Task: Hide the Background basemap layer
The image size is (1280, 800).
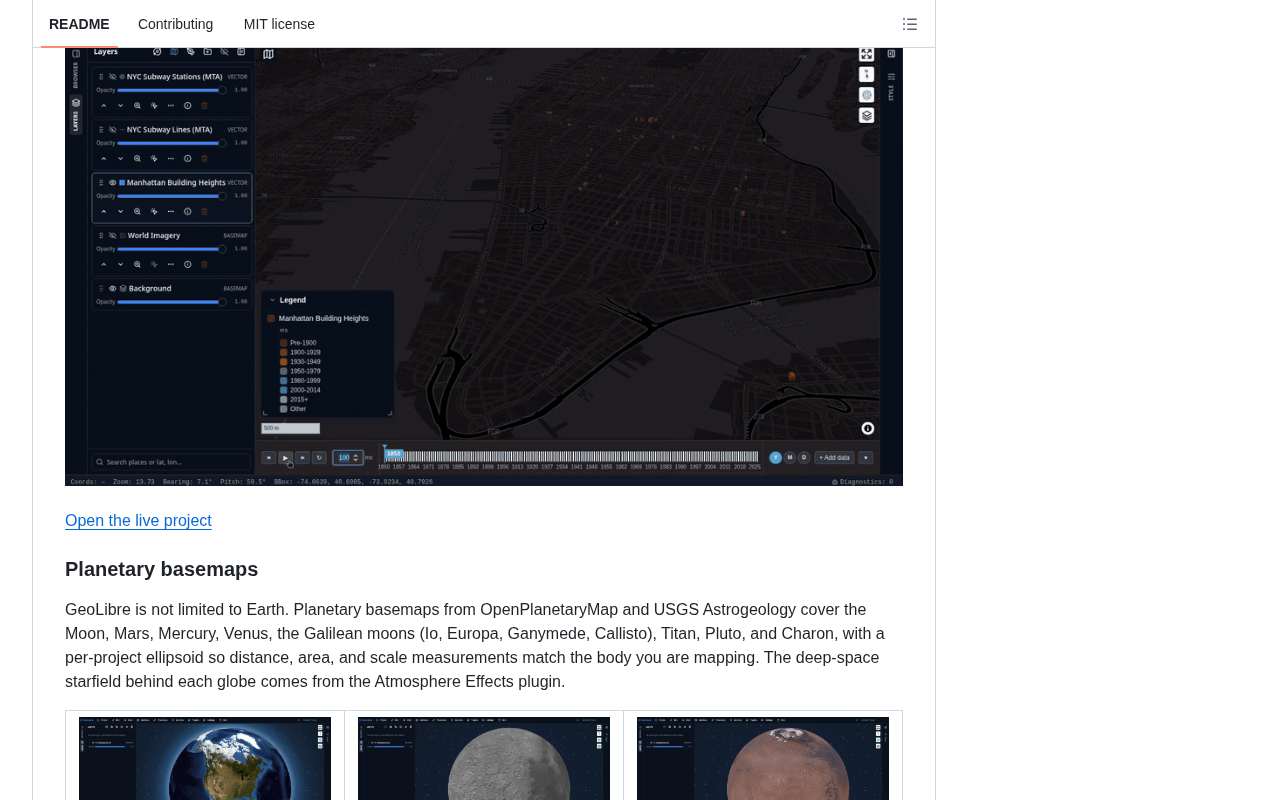Action: point(112,288)
